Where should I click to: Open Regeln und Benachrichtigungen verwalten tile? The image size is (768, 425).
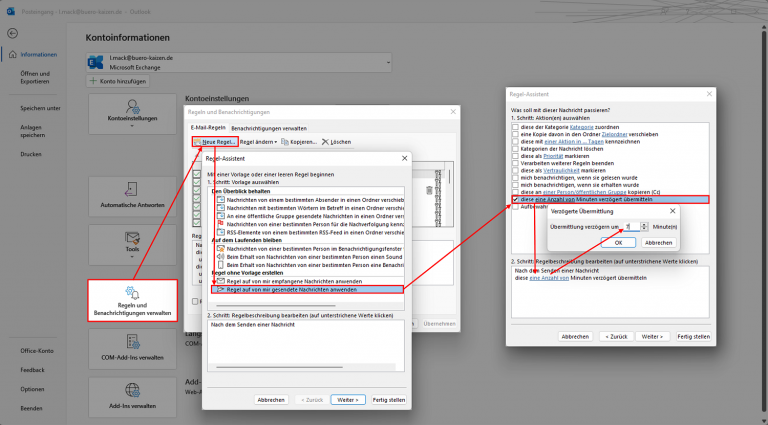click(133, 298)
